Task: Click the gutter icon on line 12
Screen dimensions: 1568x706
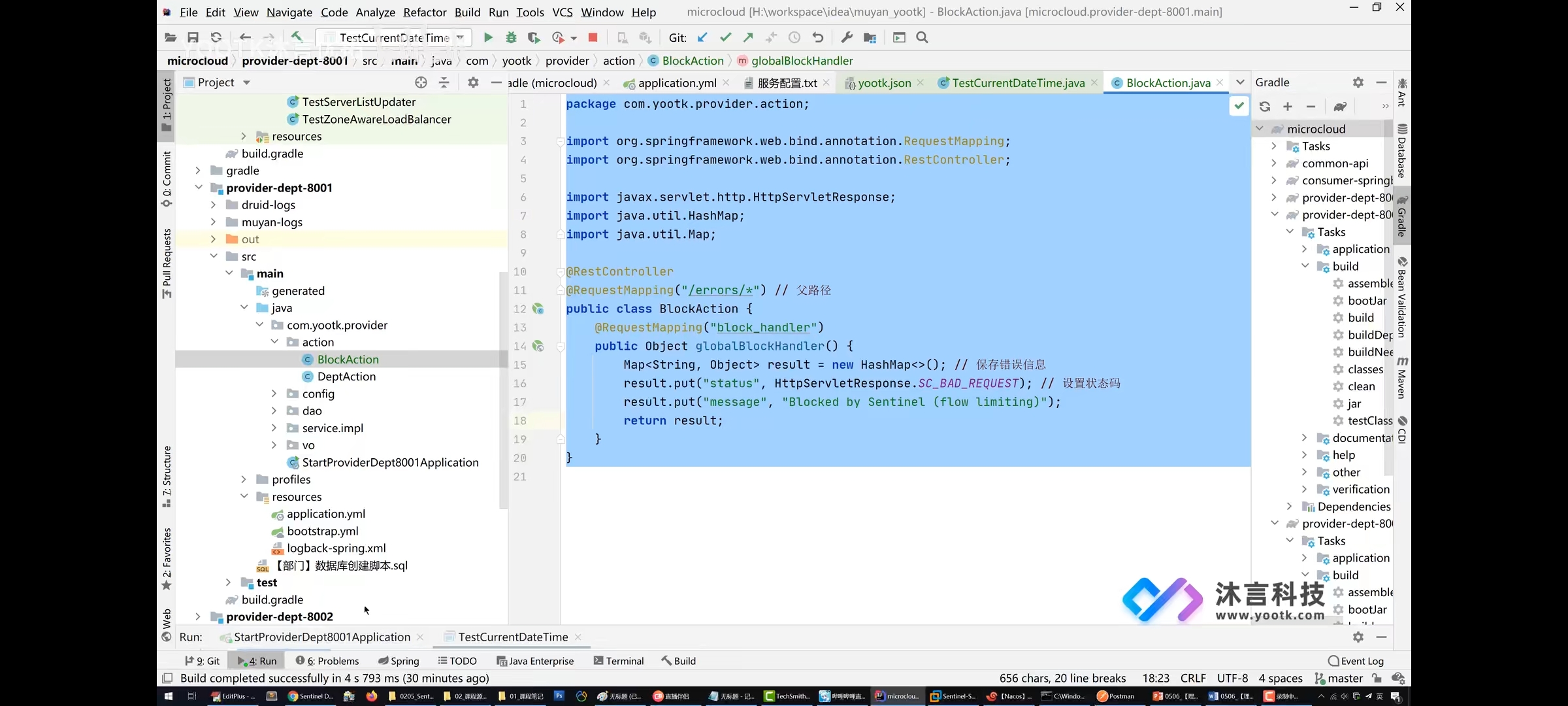Action: point(538,309)
